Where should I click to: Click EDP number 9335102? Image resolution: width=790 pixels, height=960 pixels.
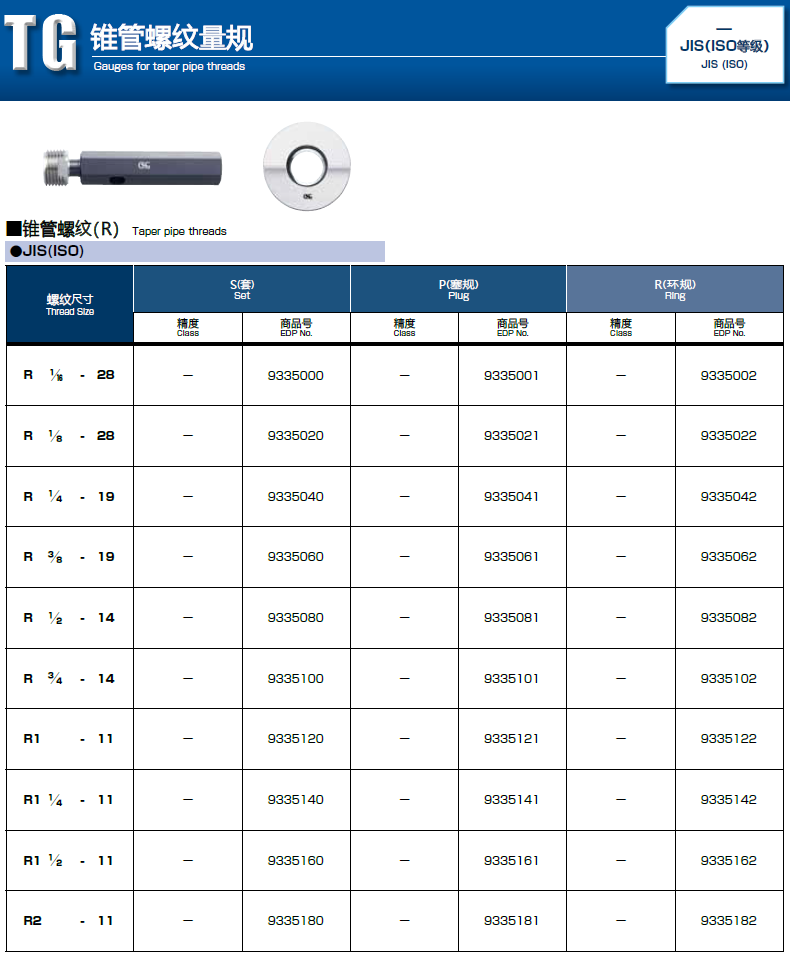tap(729, 678)
